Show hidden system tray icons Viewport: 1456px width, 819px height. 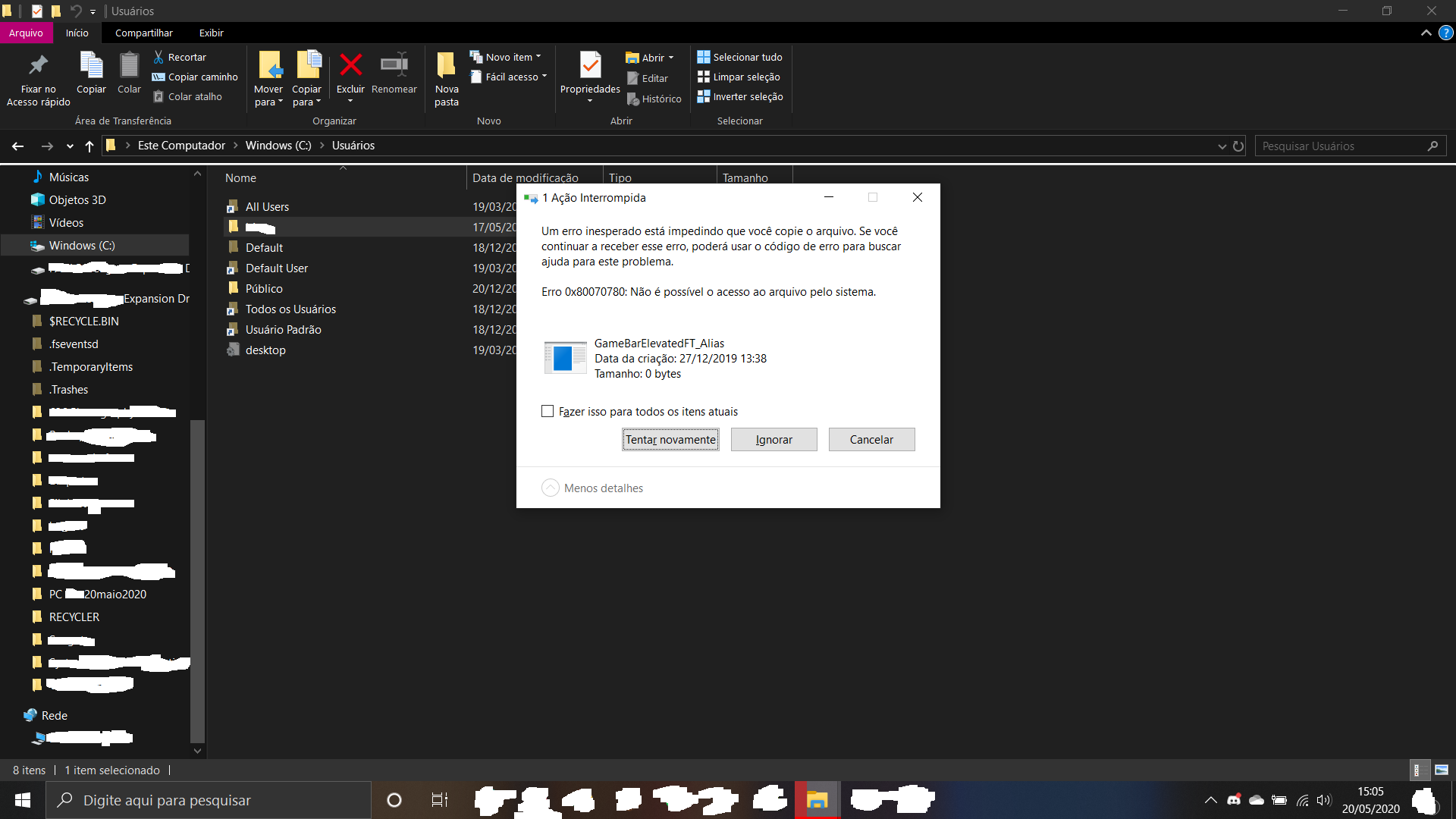1210,800
